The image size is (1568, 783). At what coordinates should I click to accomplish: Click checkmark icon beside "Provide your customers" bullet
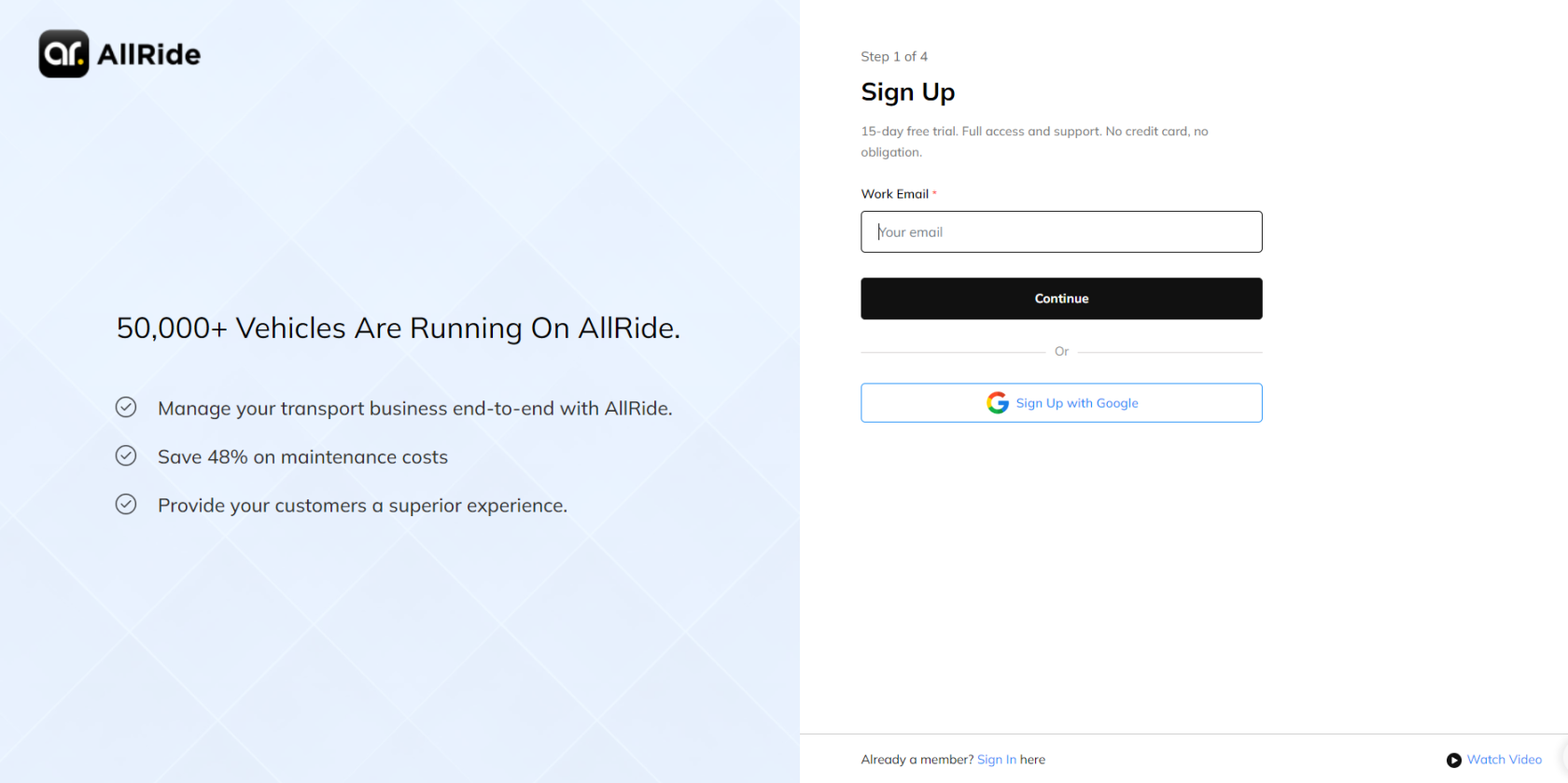[x=126, y=504]
